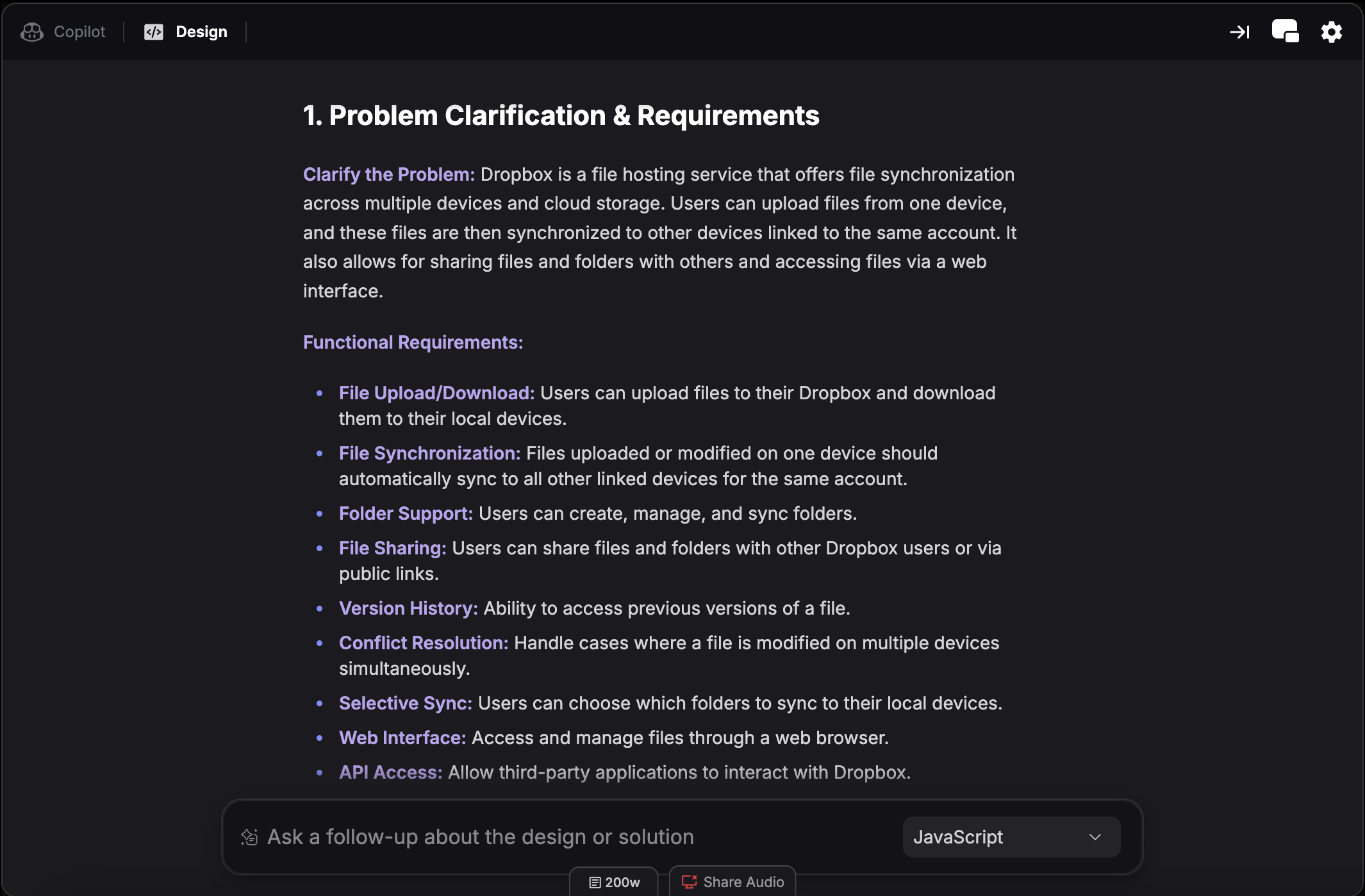Toggle the 200w response length setting

coord(614,882)
